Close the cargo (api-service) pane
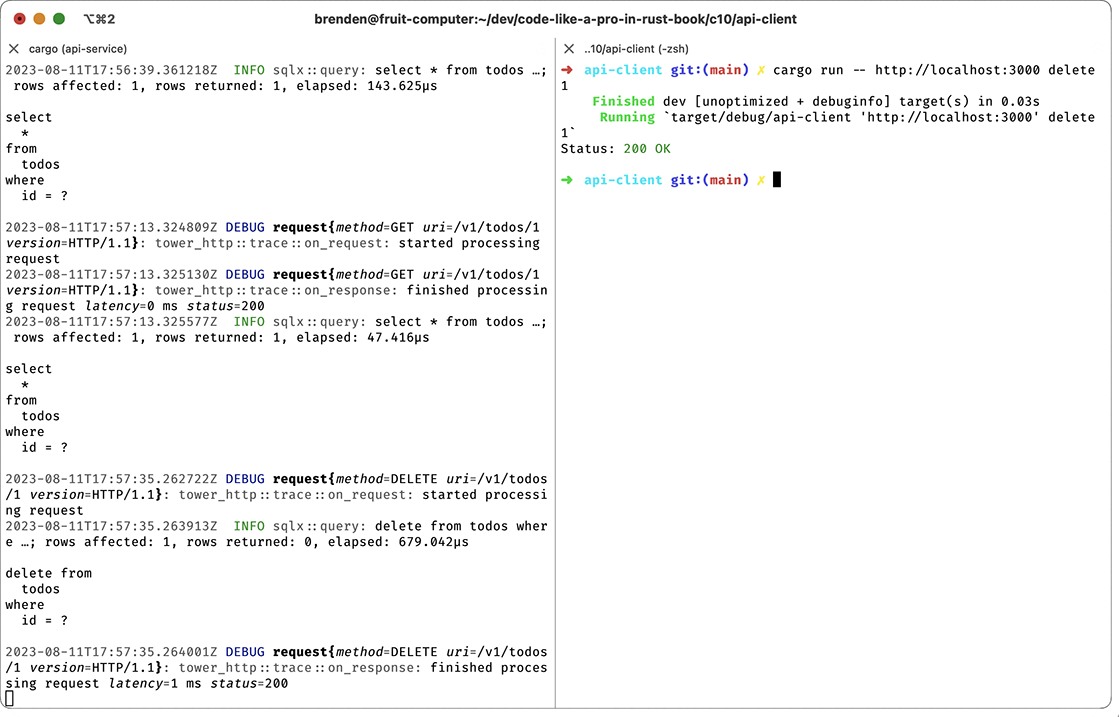Viewport: 1119px width, 717px height. tap(14, 49)
